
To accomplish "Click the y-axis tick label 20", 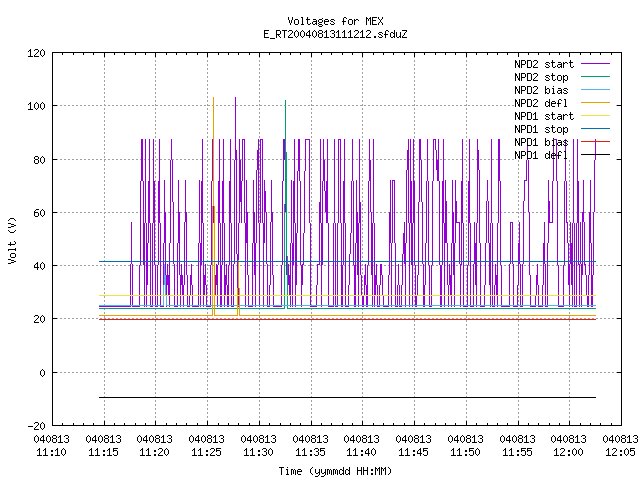I will (39, 319).
